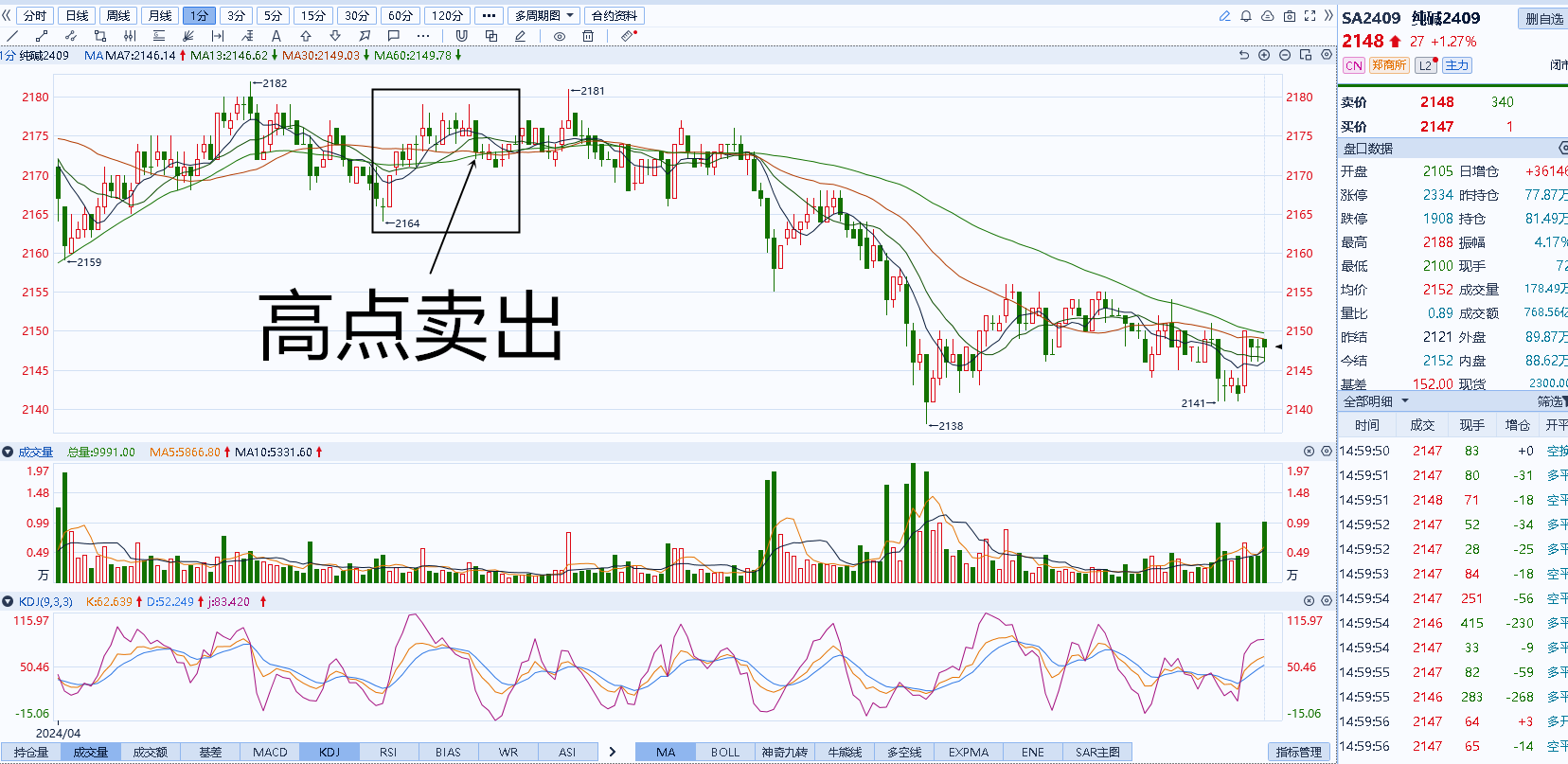Click the 删自选 button

(x=1543, y=19)
